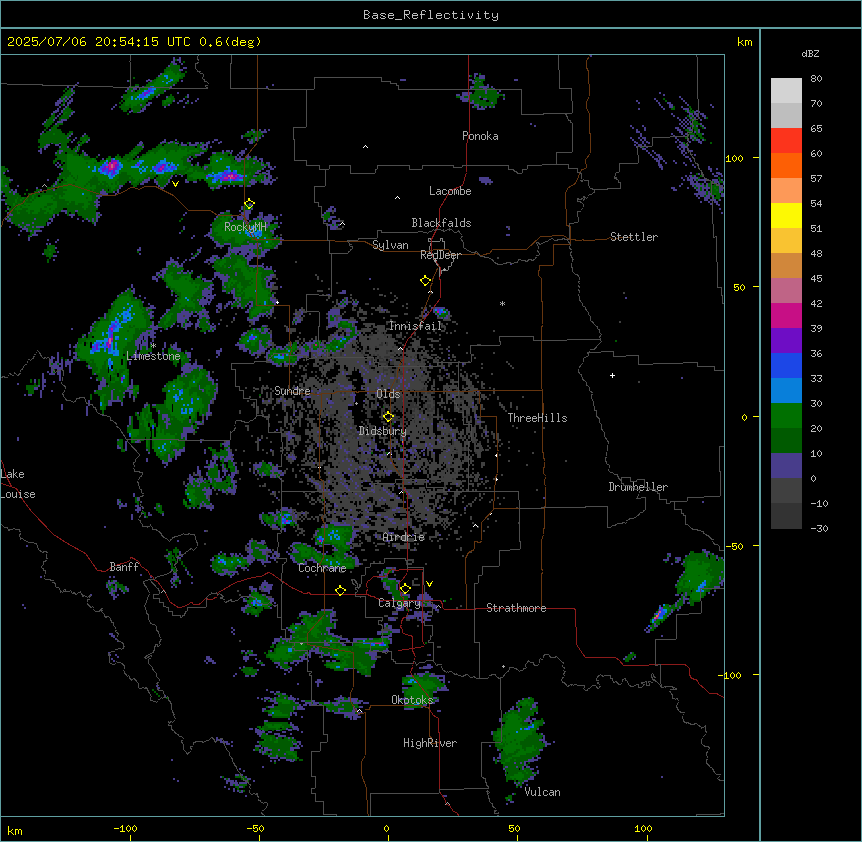This screenshot has width=862, height=842.
Task: Click the Blackfalds label
Action: click(x=441, y=223)
